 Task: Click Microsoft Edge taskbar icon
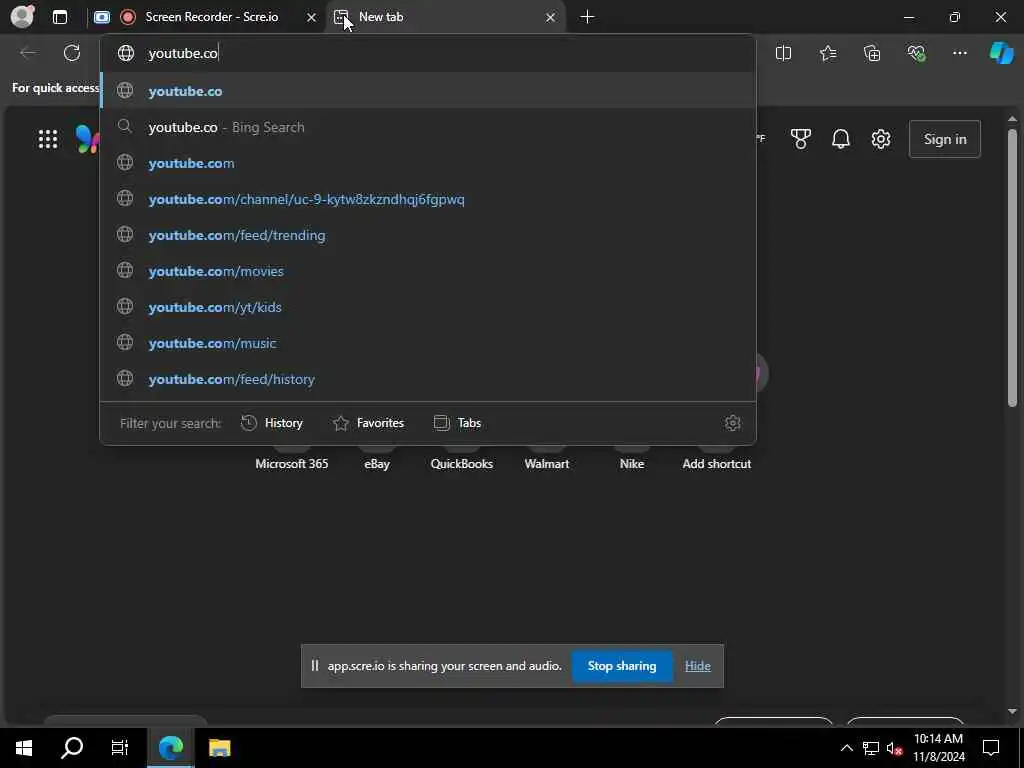point(170,748)
